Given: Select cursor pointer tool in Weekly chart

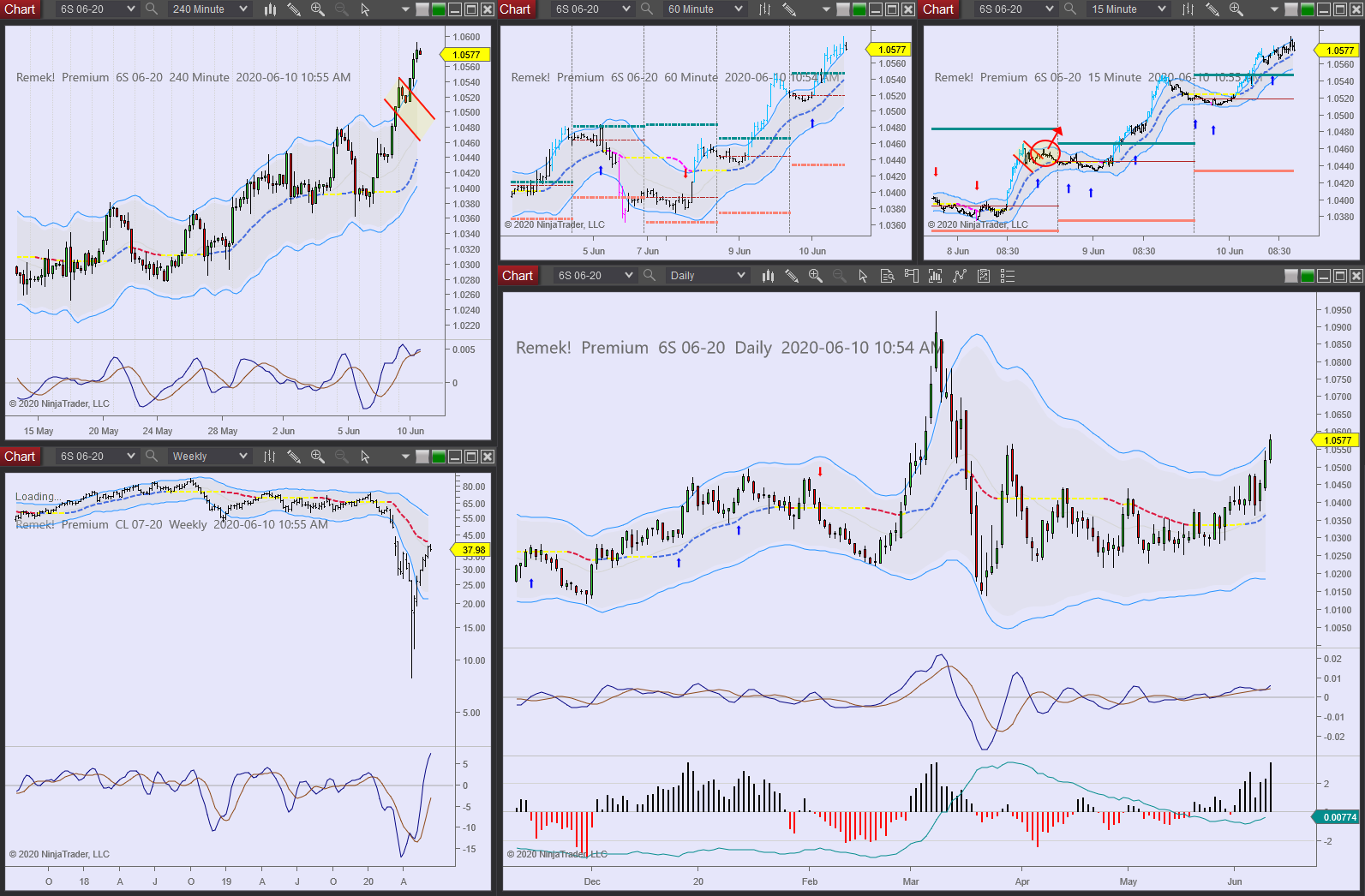Looking at the screenshot, I should point(365,457).
